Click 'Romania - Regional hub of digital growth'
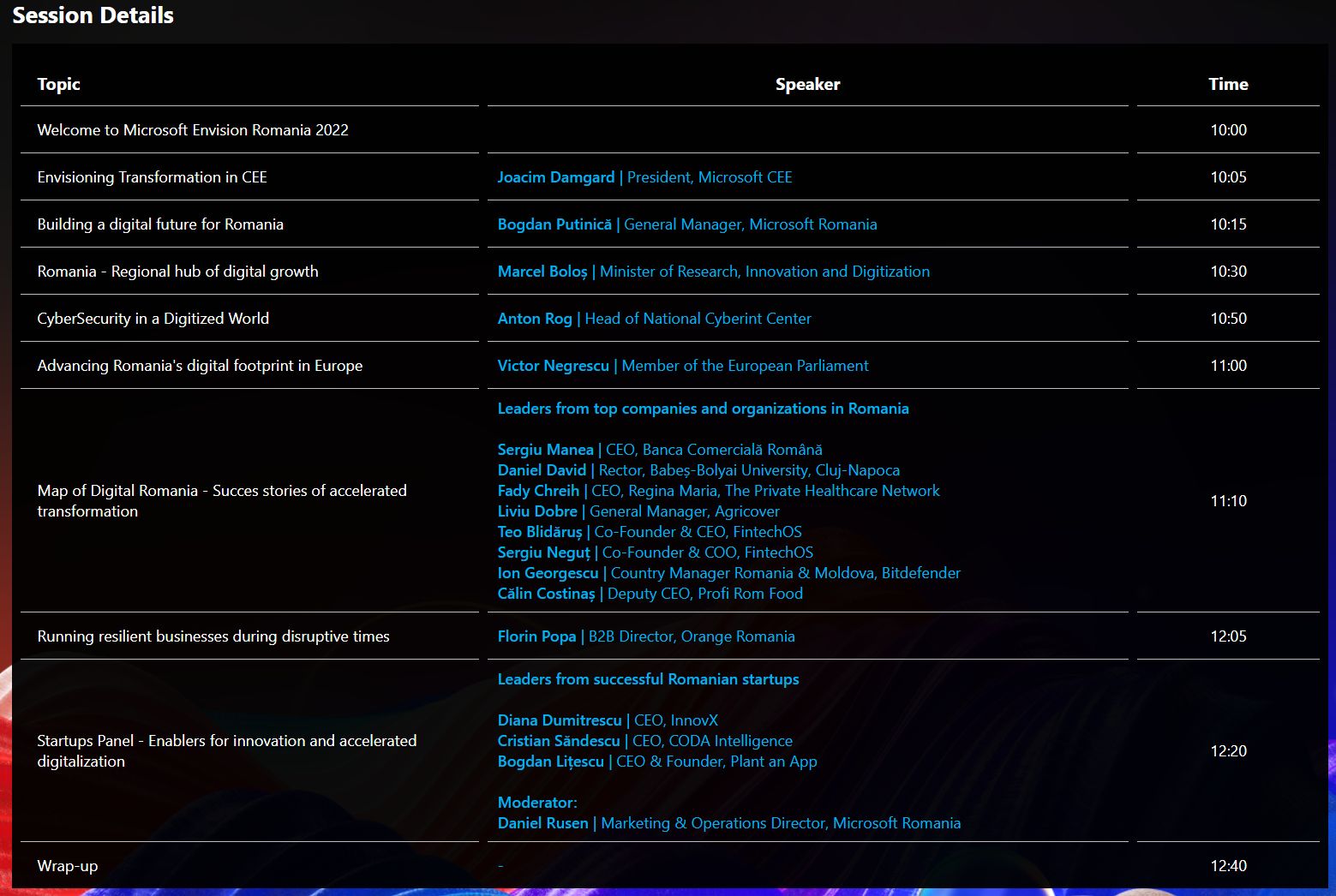Viewport: 1336px width, 896px height. pos(177,272)
